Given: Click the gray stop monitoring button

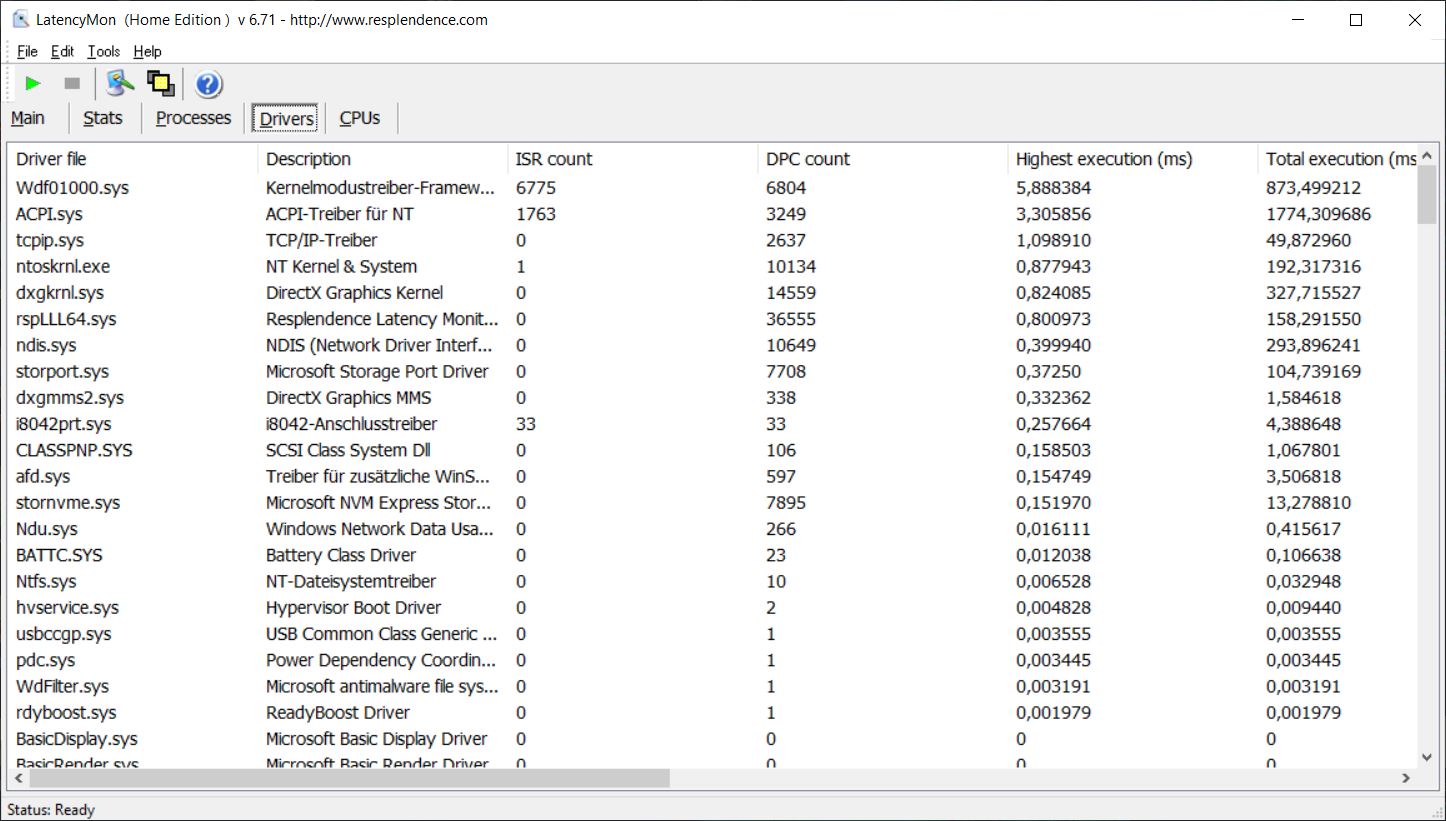Looking at the screenshot, I should click(72, 84).
